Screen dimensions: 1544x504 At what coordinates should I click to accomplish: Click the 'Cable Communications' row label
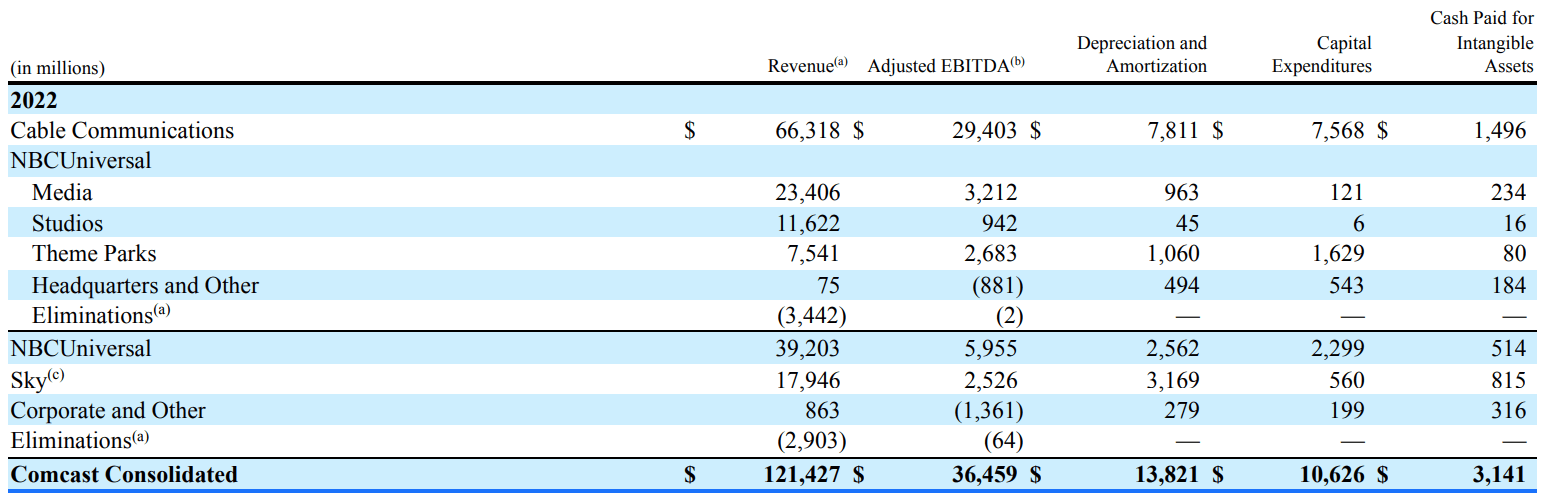[122, 130]
